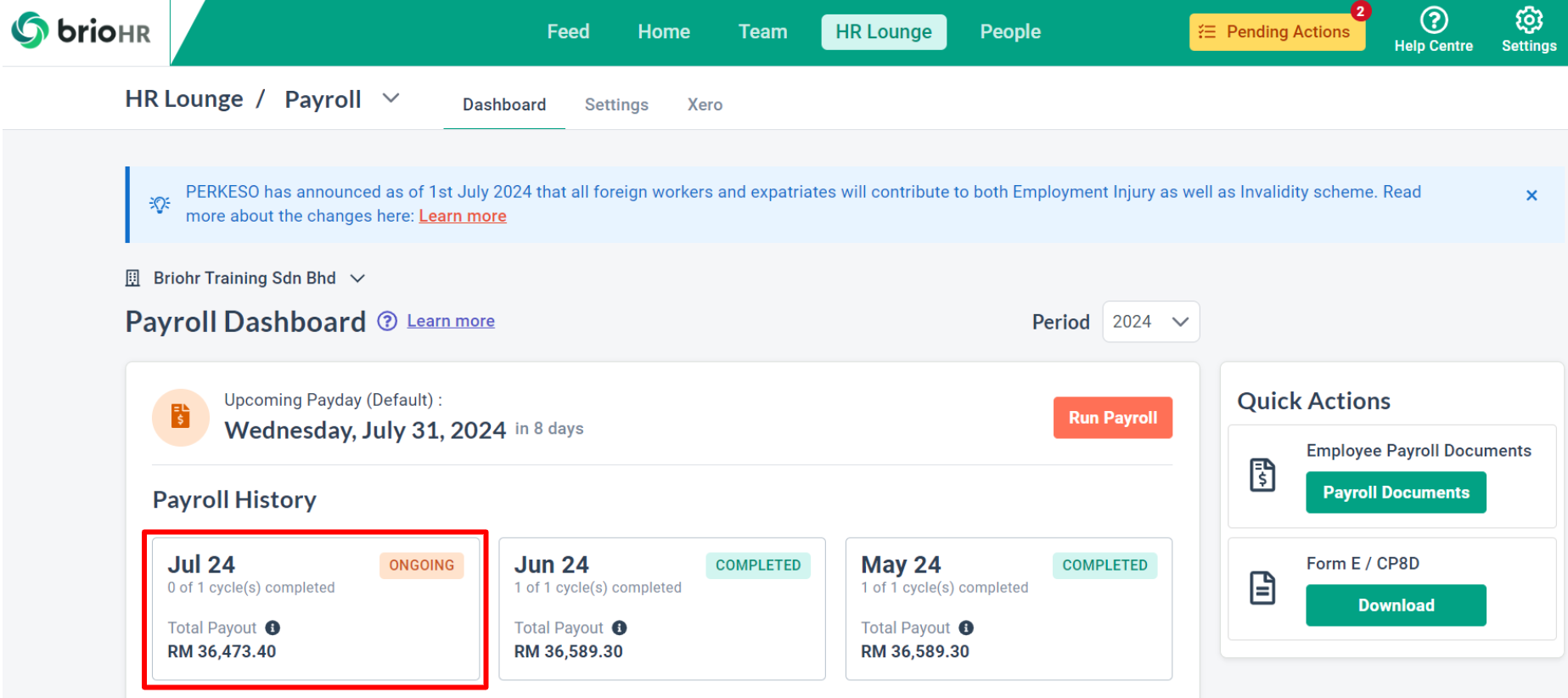Click the HR Lounge breadcrumb link
The height and width of the screenshot is (698, 1568).
tap(184, 99)
